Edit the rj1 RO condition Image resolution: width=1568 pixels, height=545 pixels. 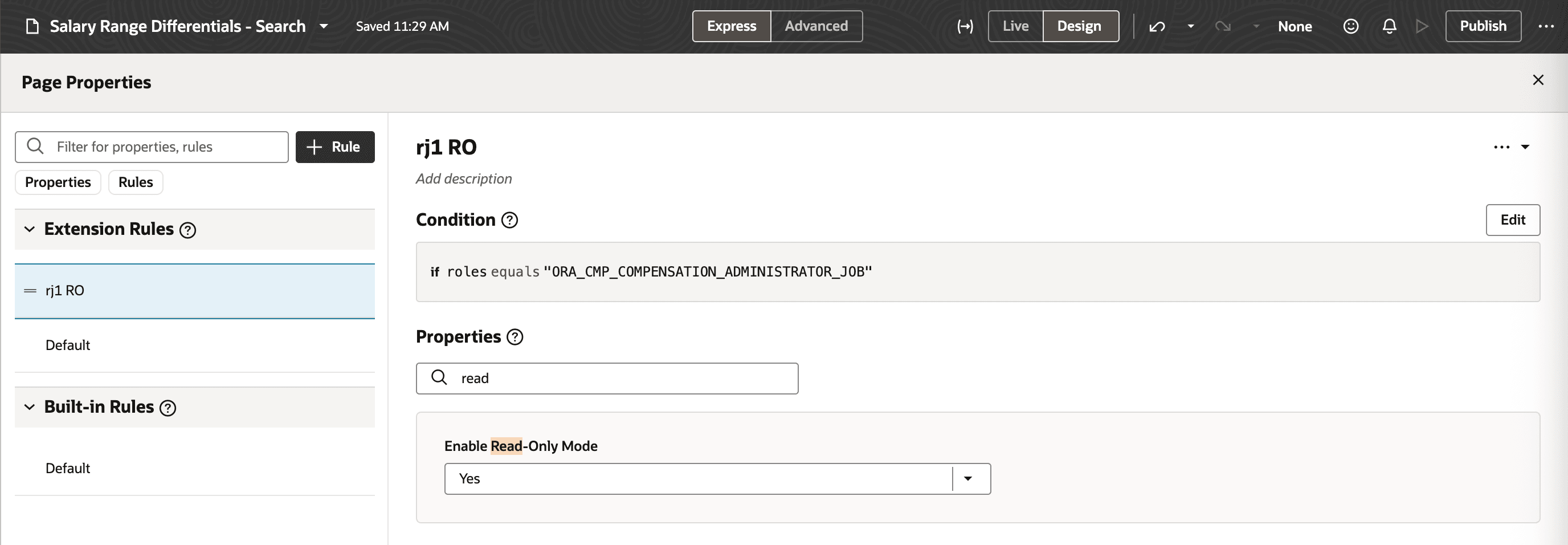coord(1513,220)
